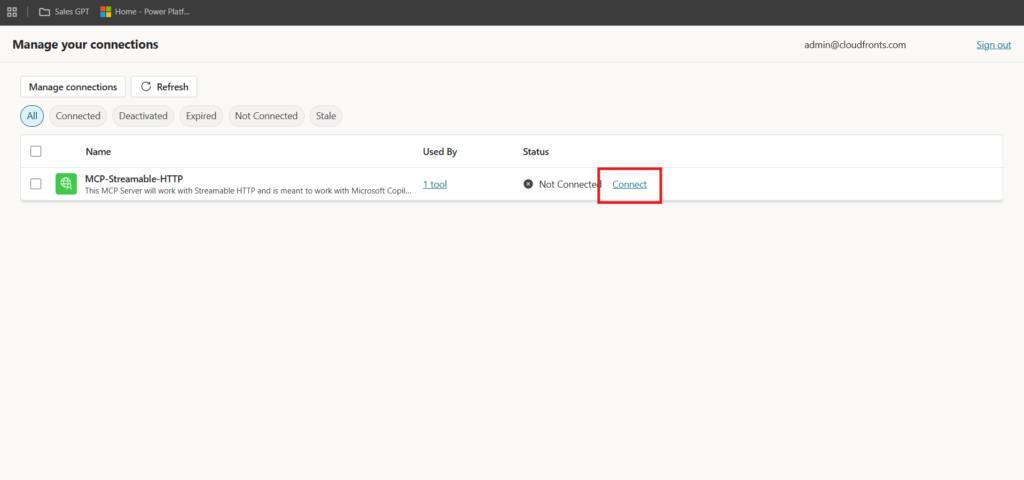Open the browser apps grid icon

[12, 12]
